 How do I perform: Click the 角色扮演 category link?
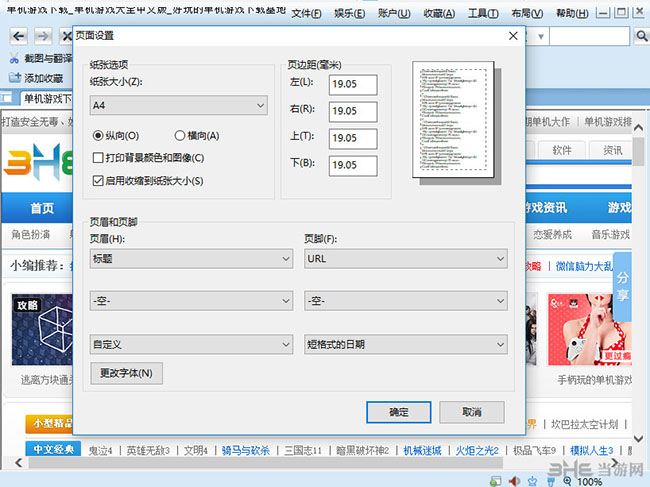coord(31,235)
